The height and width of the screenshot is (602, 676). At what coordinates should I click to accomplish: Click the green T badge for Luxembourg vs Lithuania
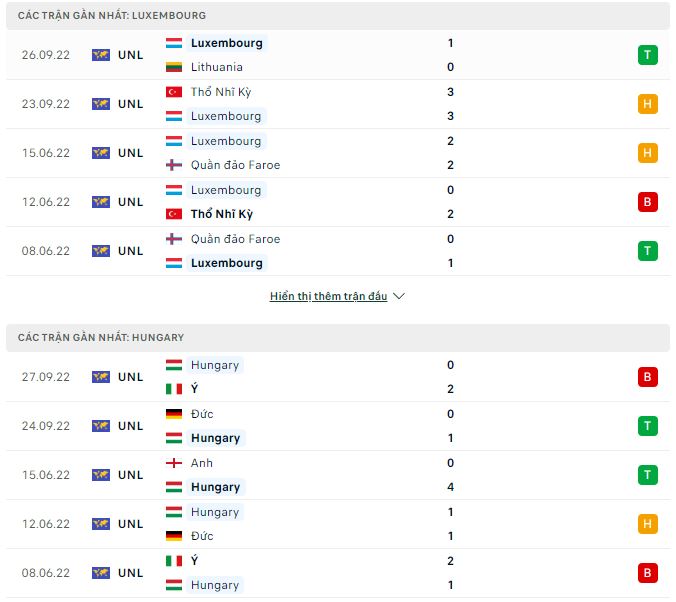647,55
